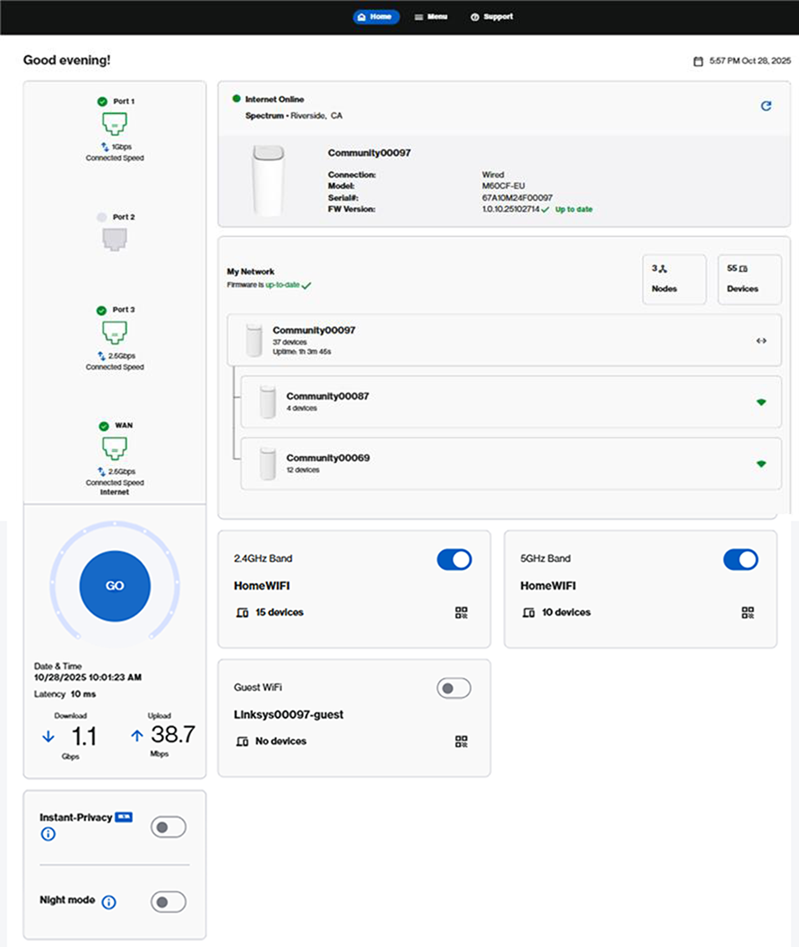Click the 2.4GHz HomeWIFI network name

pos(262,586)
